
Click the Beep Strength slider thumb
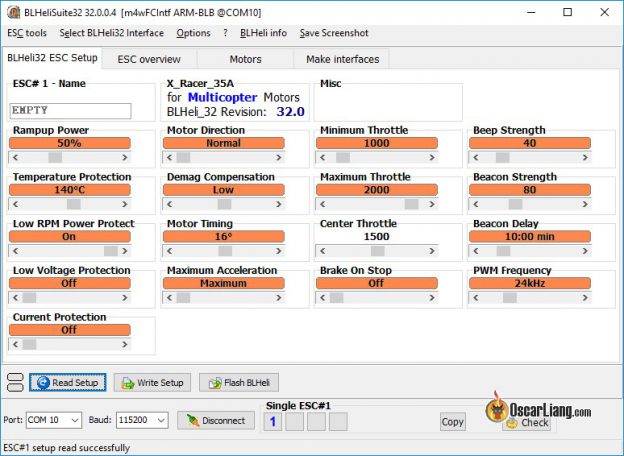pyautogui.click(x=502, y=158)
